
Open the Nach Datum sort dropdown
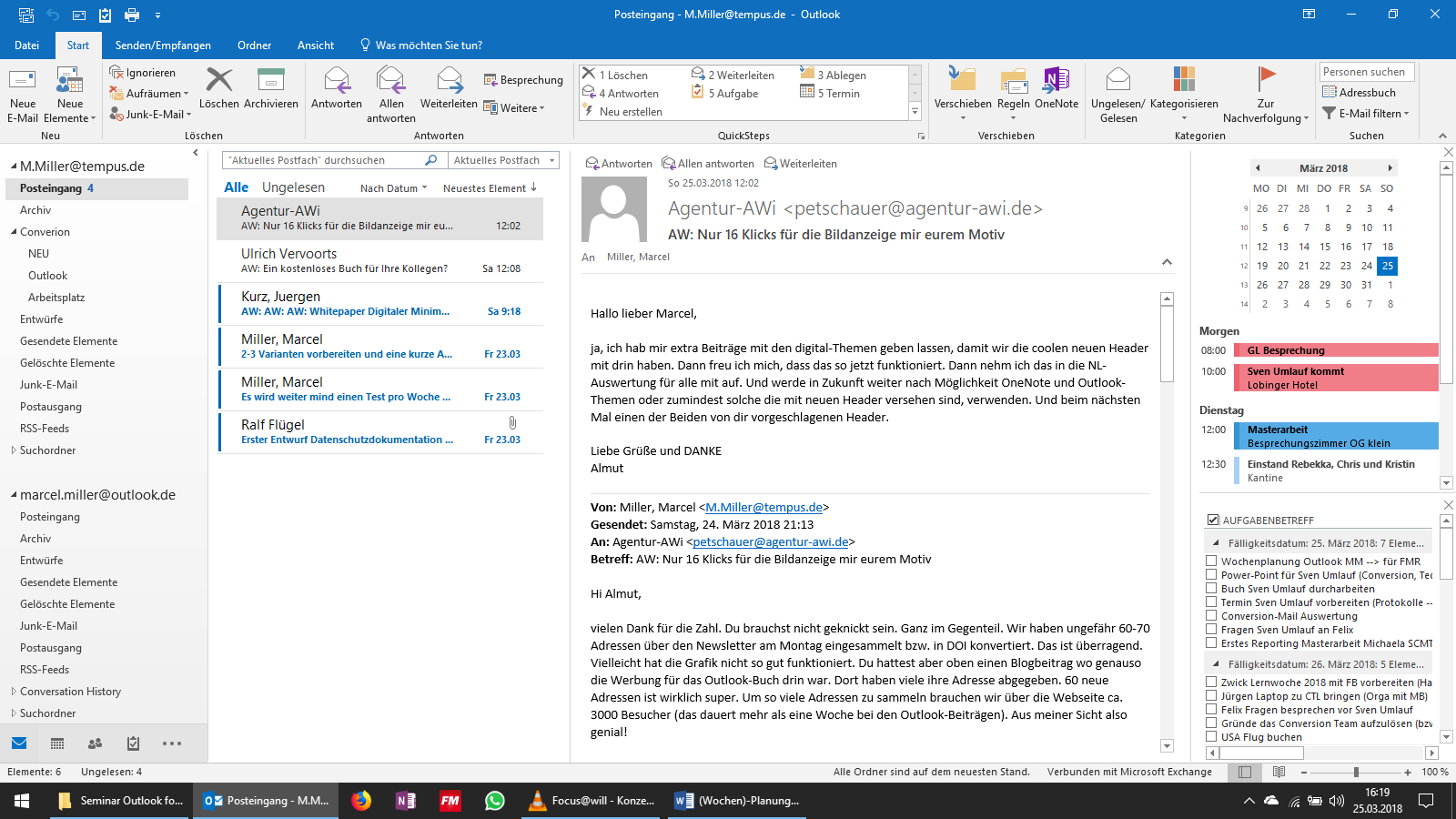393,188
